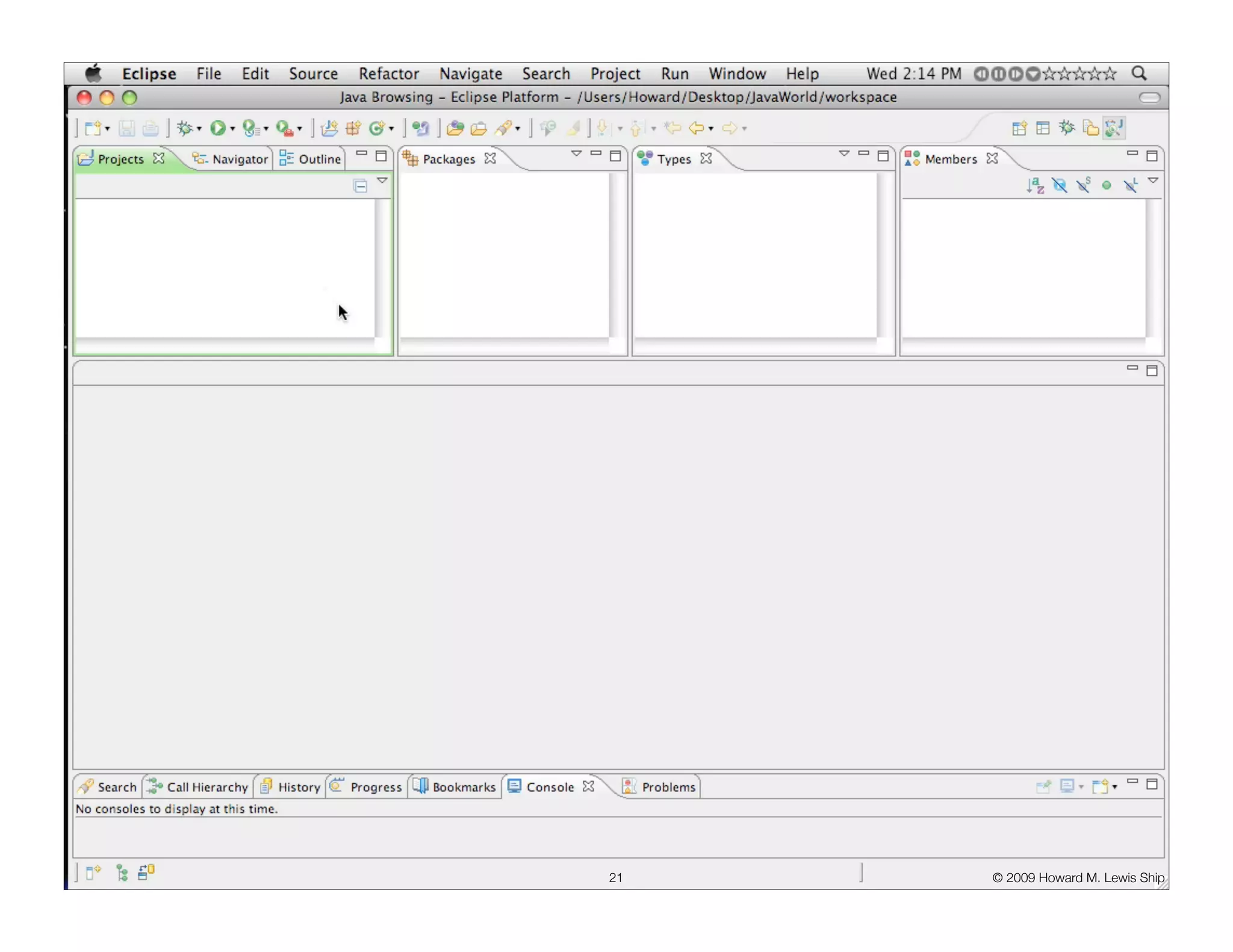This screenshot has height=952, width=1233.
Task: Switch to the History tab
Action: 290,787
